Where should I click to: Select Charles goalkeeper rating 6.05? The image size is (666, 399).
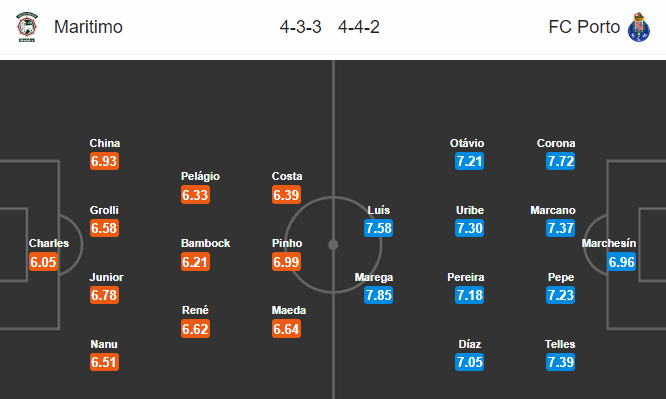(43, 262)
